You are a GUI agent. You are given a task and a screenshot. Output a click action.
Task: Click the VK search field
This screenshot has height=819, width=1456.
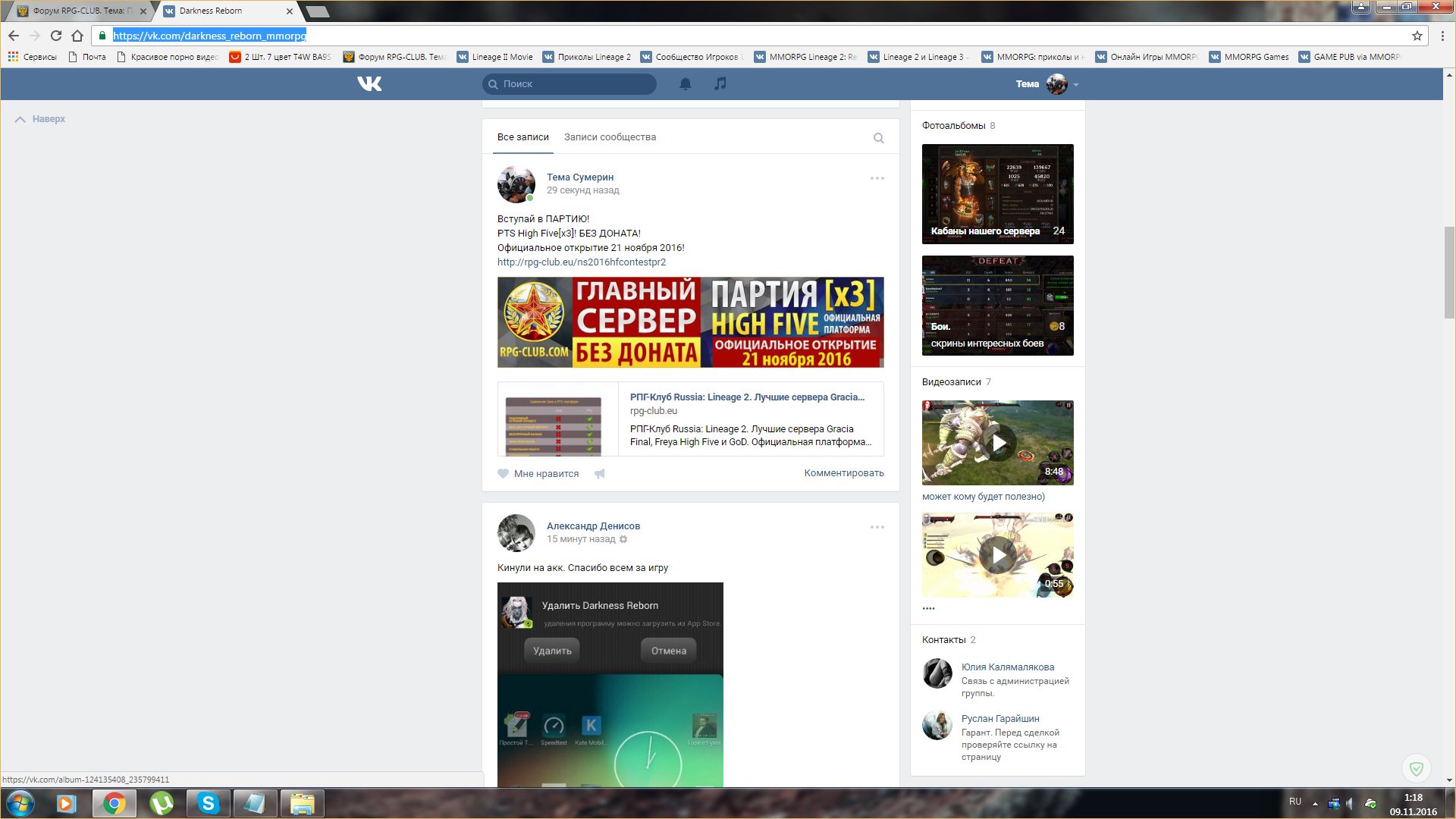click(570, 83)
